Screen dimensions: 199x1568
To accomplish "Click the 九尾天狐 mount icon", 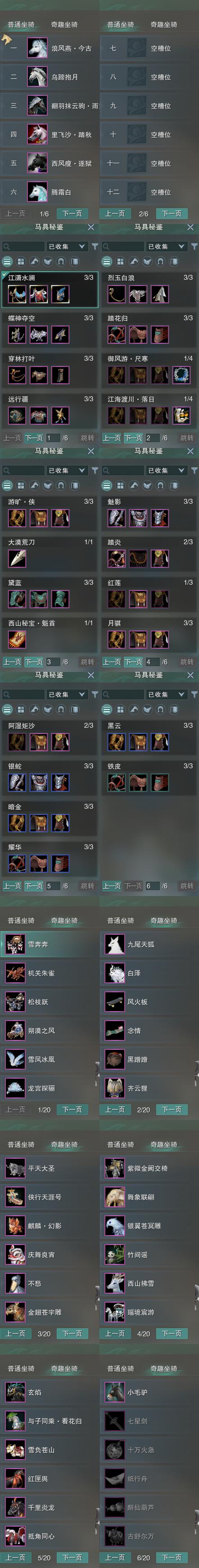I will tap(115, 944).
